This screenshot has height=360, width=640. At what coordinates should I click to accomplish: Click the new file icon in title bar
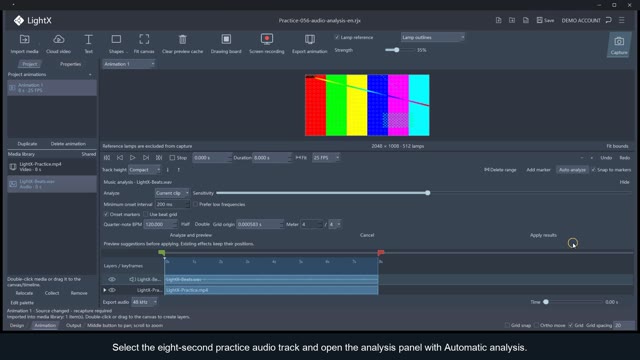click(x=498, y=20)
